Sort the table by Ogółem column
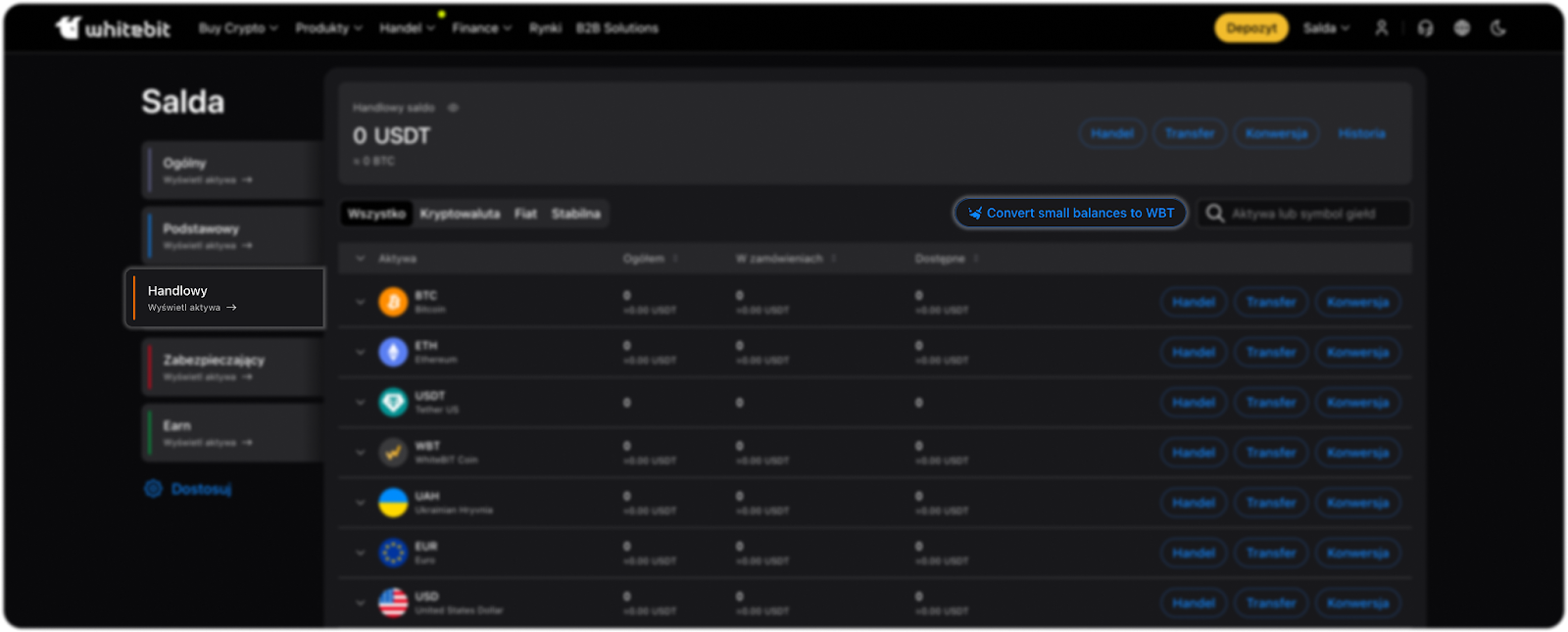 click(675, 259)
